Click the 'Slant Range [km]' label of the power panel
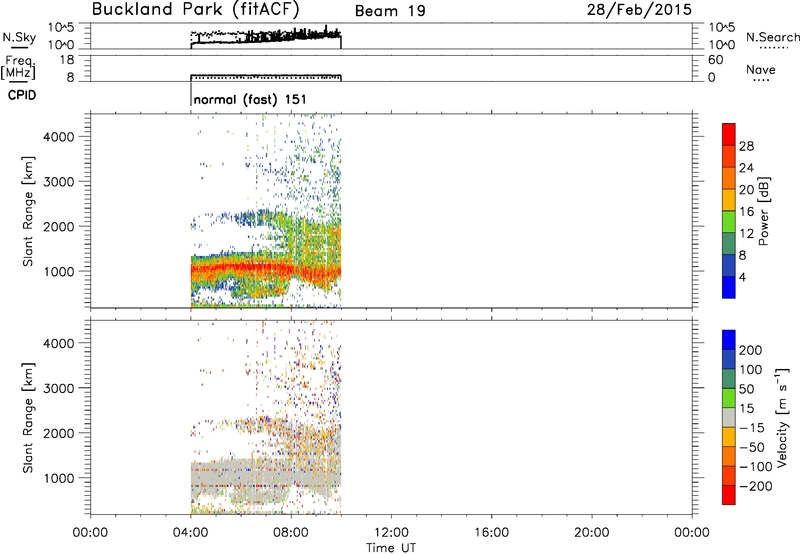This screenshot has height=554, width=800. pyautogui.click(x=28, y=211)
